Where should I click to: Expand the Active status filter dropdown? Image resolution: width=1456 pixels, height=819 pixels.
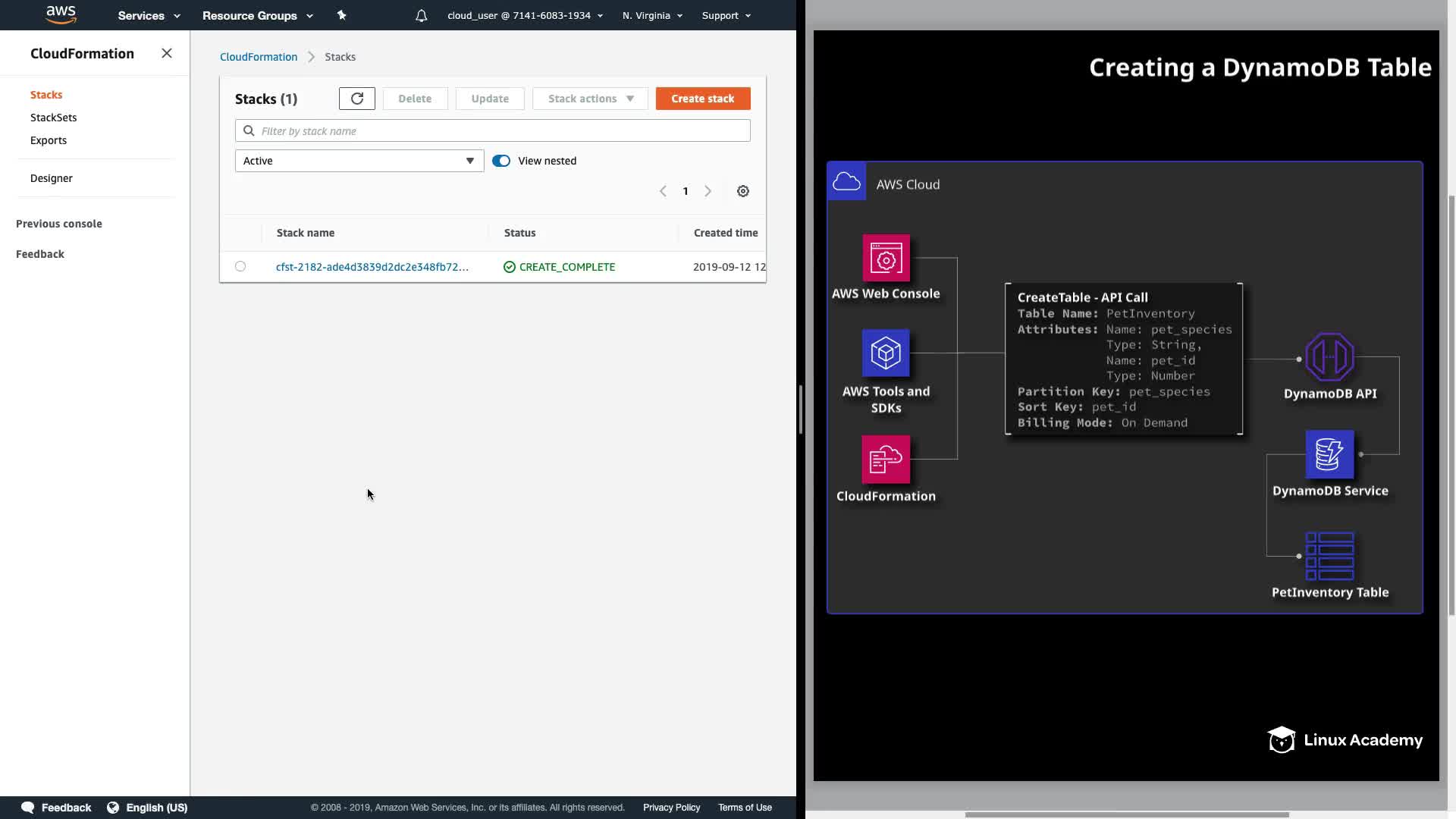[x=359, y=161]
